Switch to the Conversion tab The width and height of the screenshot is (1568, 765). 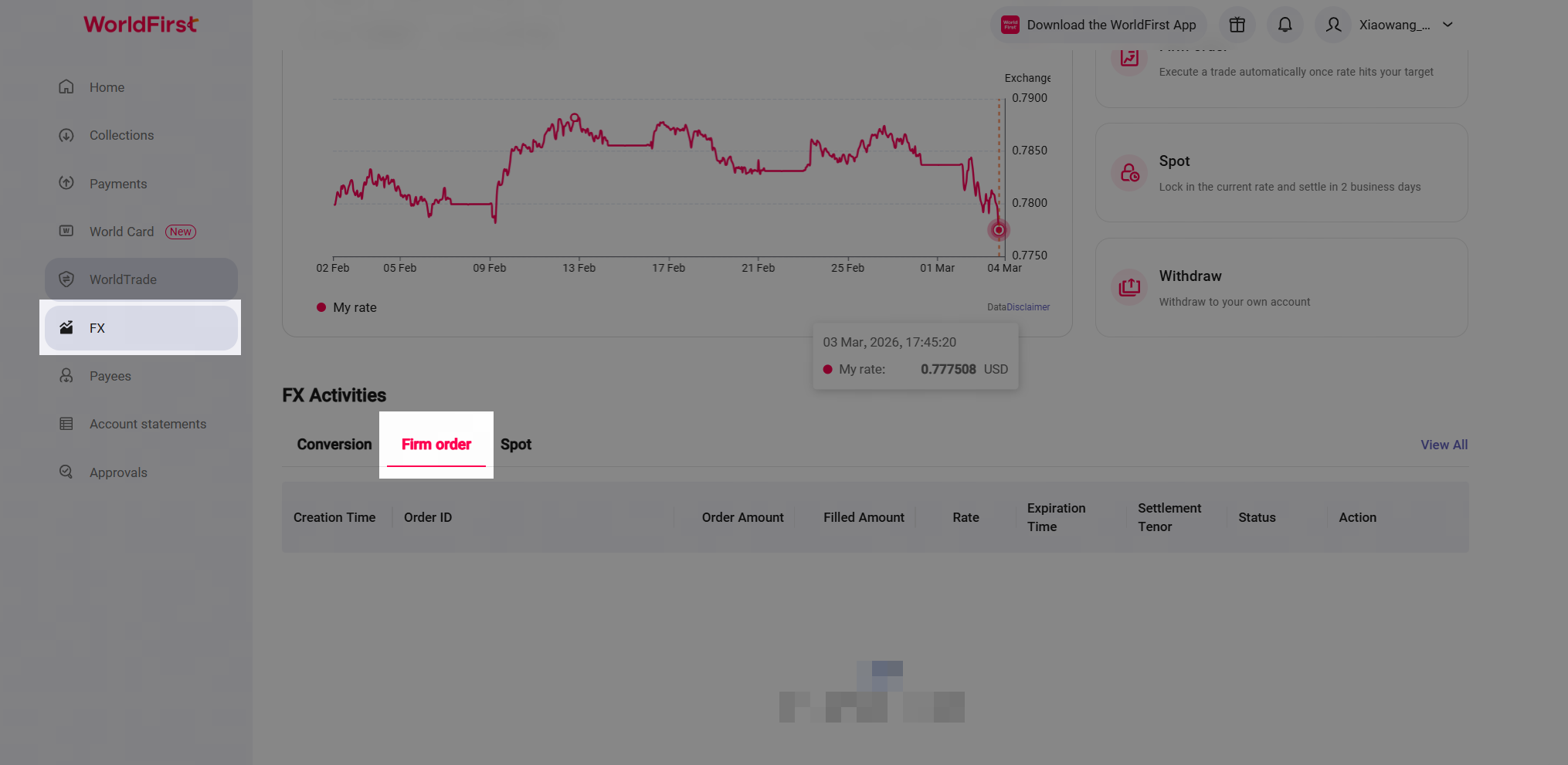click(334, 445)
